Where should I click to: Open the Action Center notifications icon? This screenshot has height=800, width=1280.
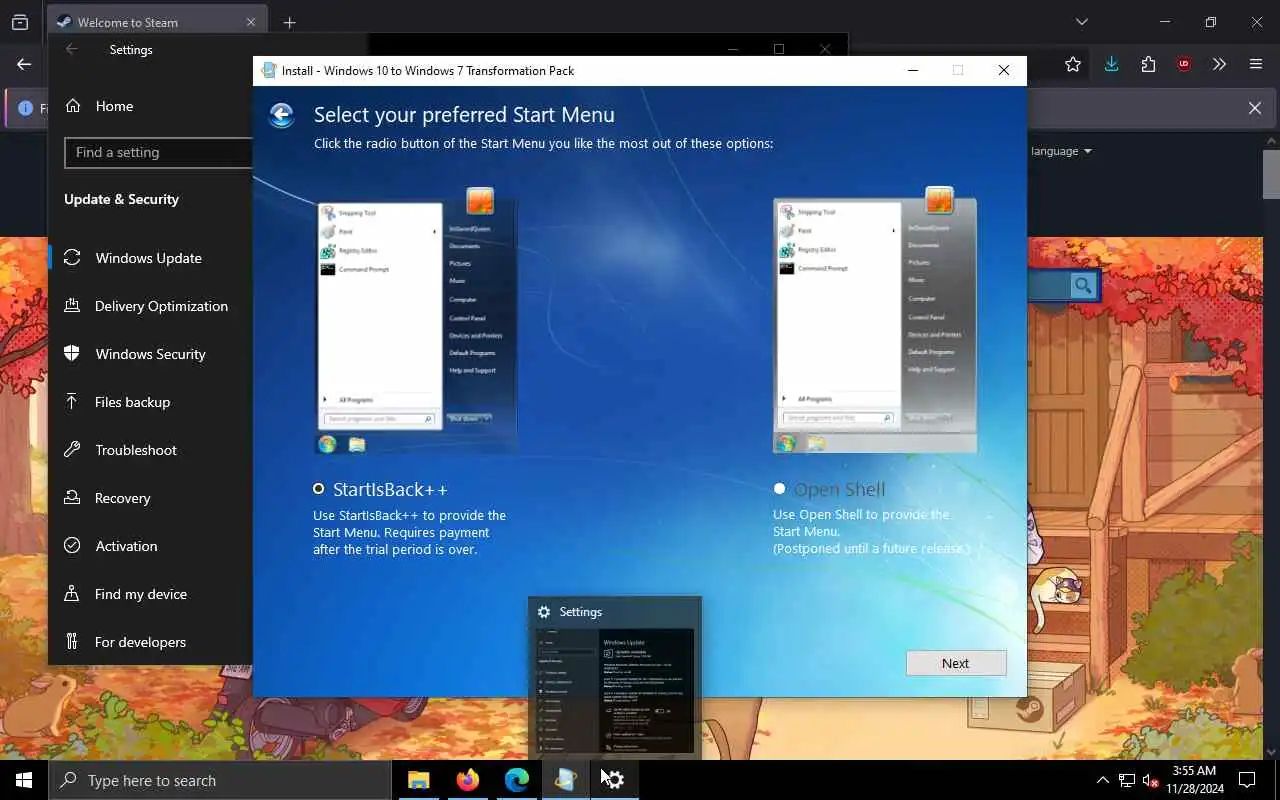(1247, 780)
